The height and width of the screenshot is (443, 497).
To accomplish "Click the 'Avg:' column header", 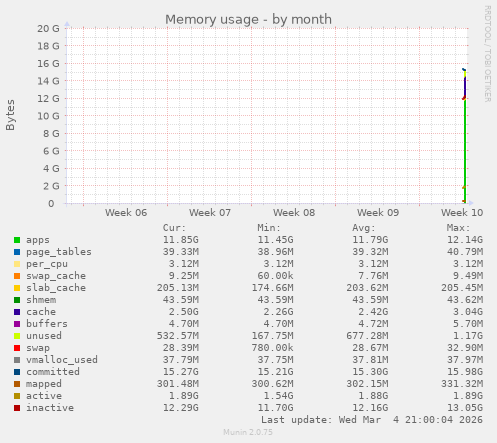I will (x=364, y=228).
